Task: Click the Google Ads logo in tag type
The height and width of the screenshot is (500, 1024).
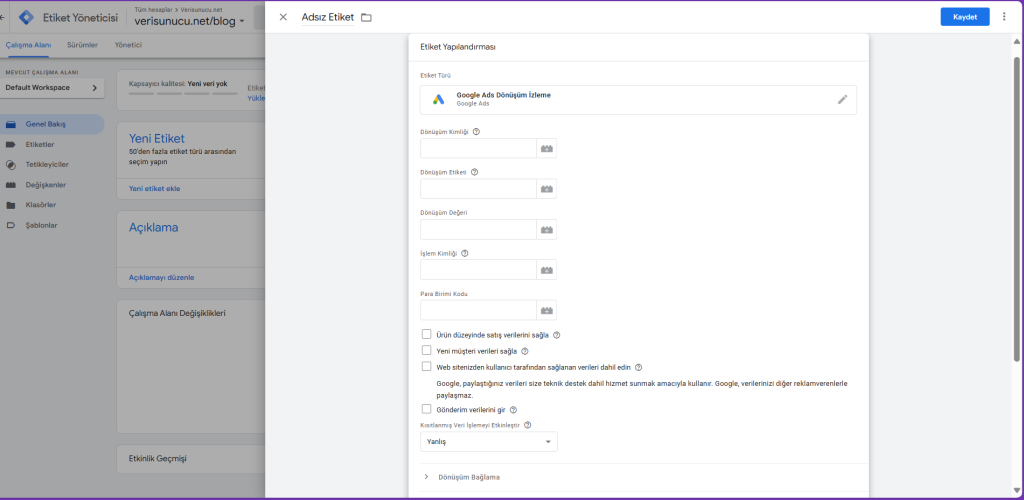Action: pyautogui.click(x=438, y=100)
